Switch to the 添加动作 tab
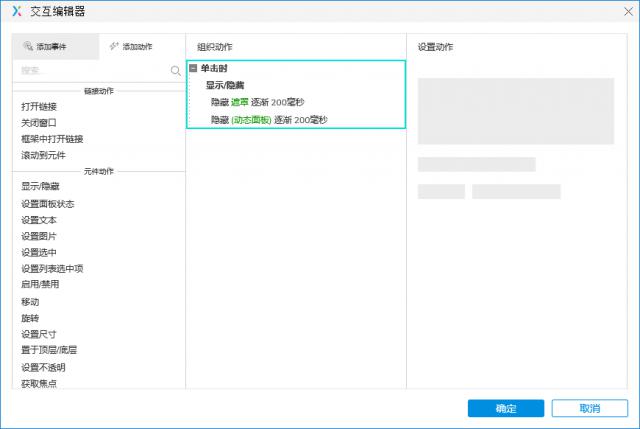 point(131,47)
